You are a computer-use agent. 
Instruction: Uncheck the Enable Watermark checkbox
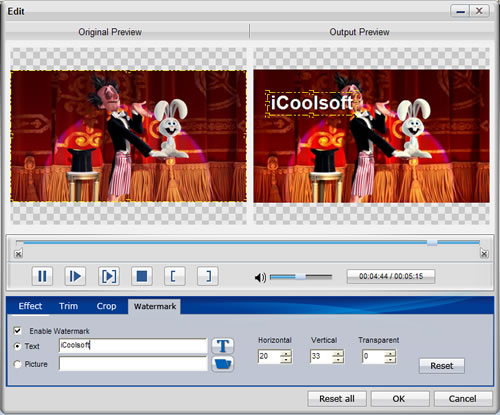17,331
